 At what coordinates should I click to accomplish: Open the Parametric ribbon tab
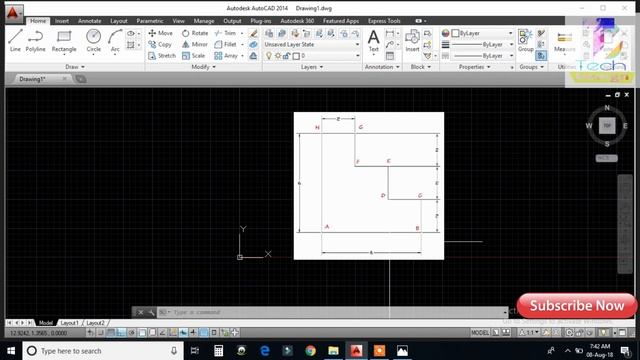tap(150, 21)
